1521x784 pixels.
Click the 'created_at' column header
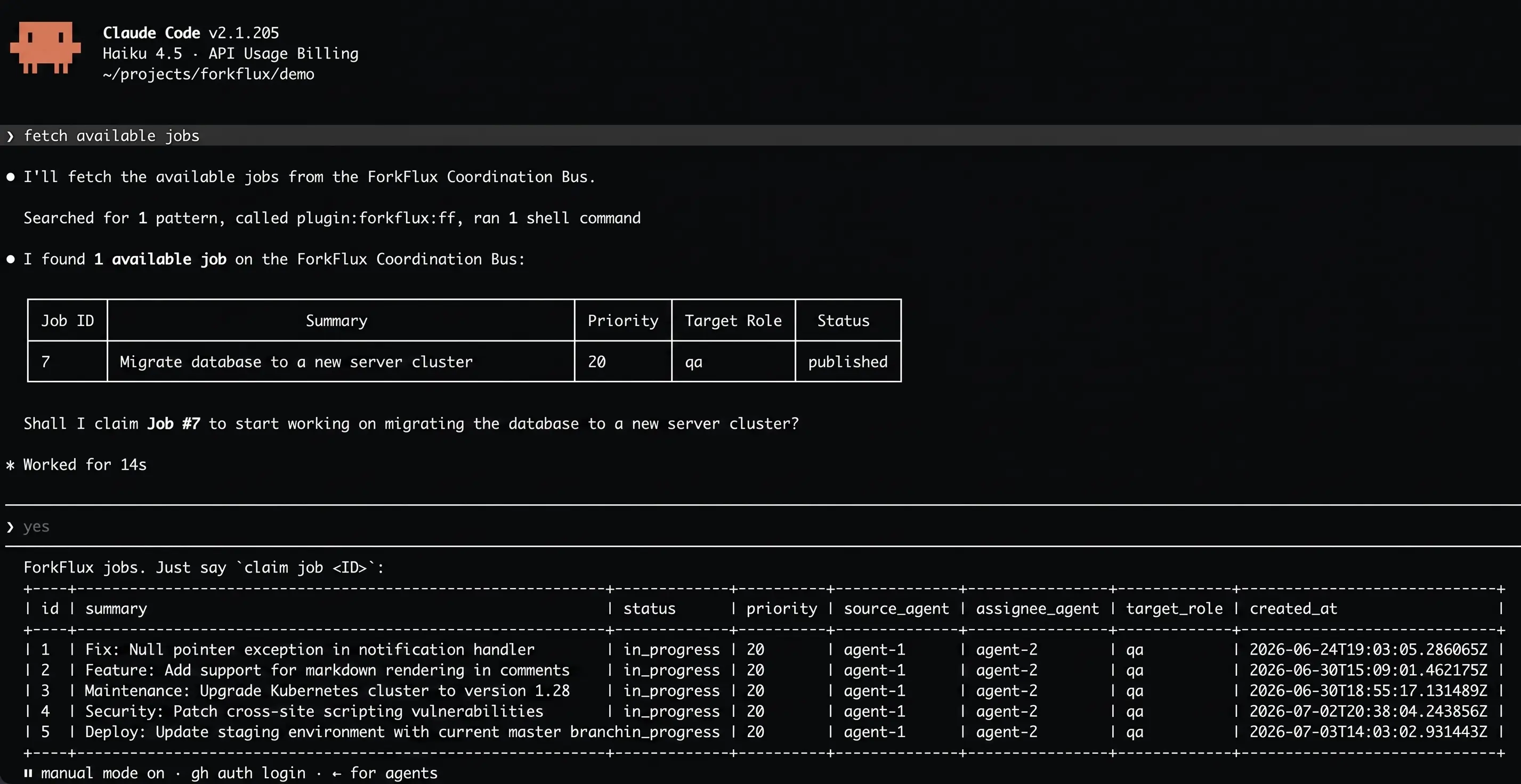[x=1293, y=608]
